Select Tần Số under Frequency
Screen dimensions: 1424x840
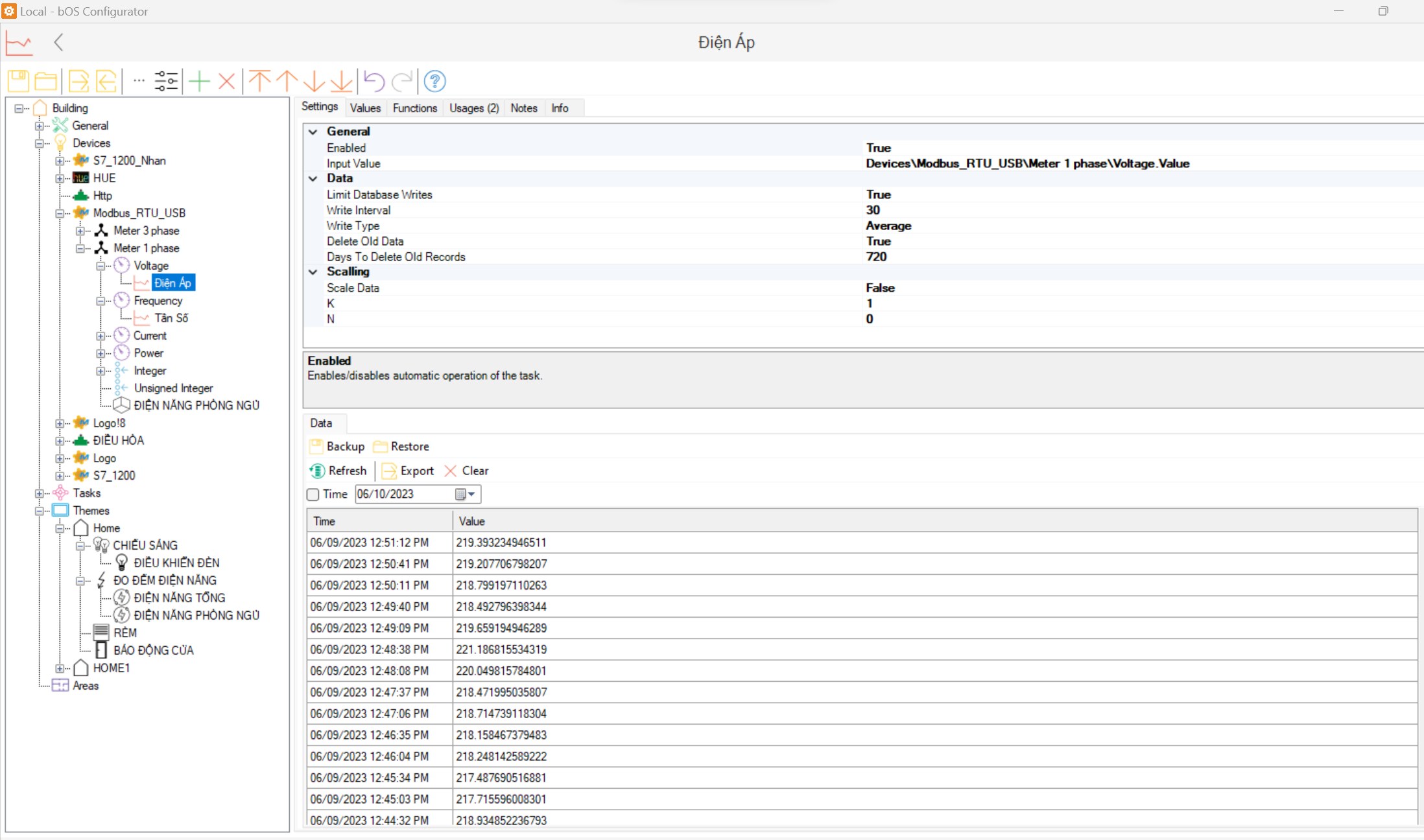[171, 318]
